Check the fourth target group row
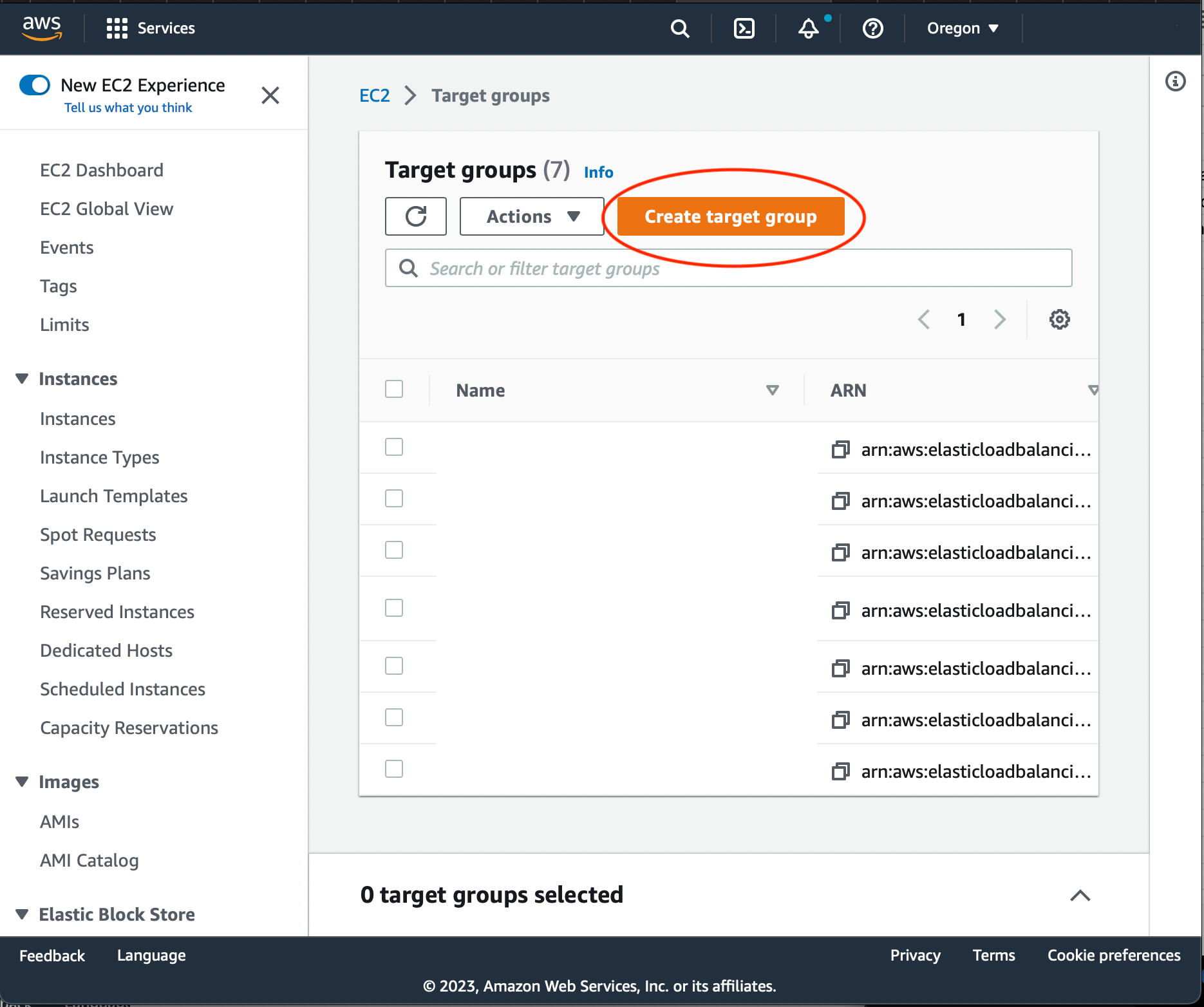The height and width of the screenshot is (1007, 1204). [x=394, y=608]
